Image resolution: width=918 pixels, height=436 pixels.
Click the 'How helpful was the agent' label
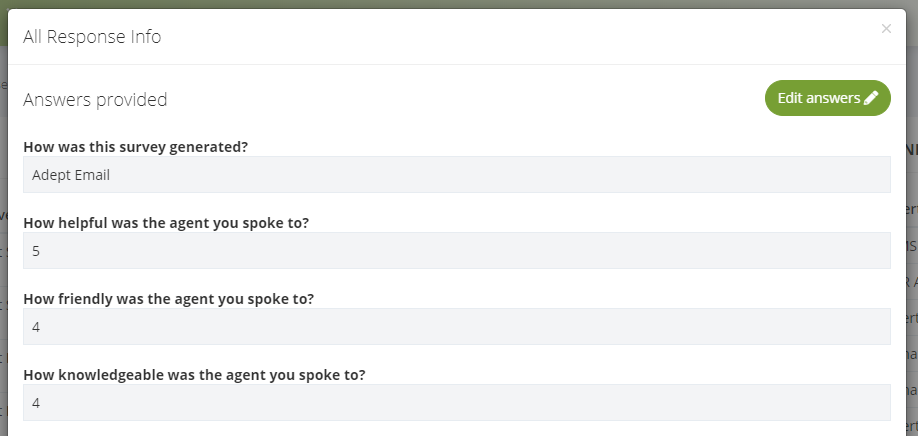click(x=166, y=223)
